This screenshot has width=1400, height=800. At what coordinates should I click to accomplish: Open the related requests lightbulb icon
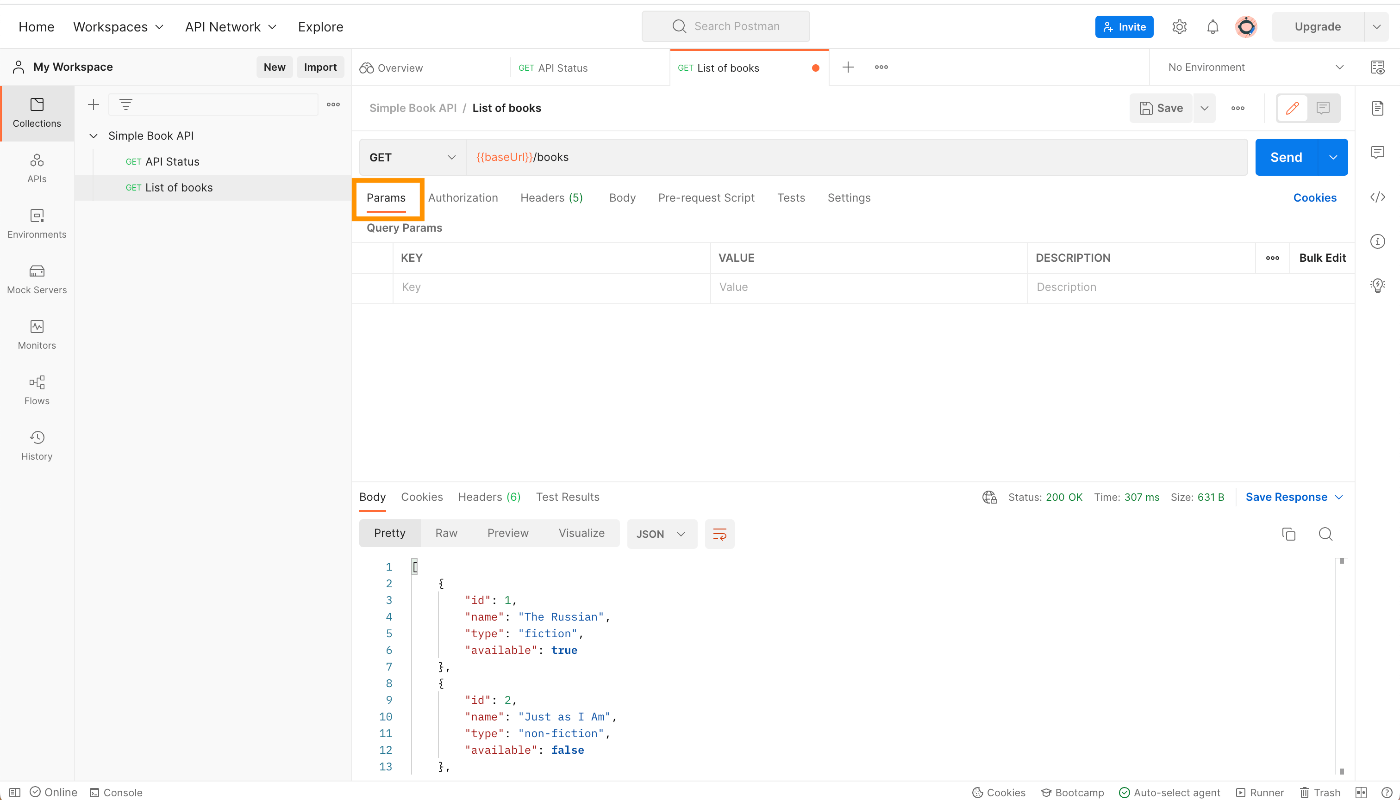click(x=1378, y=285)
